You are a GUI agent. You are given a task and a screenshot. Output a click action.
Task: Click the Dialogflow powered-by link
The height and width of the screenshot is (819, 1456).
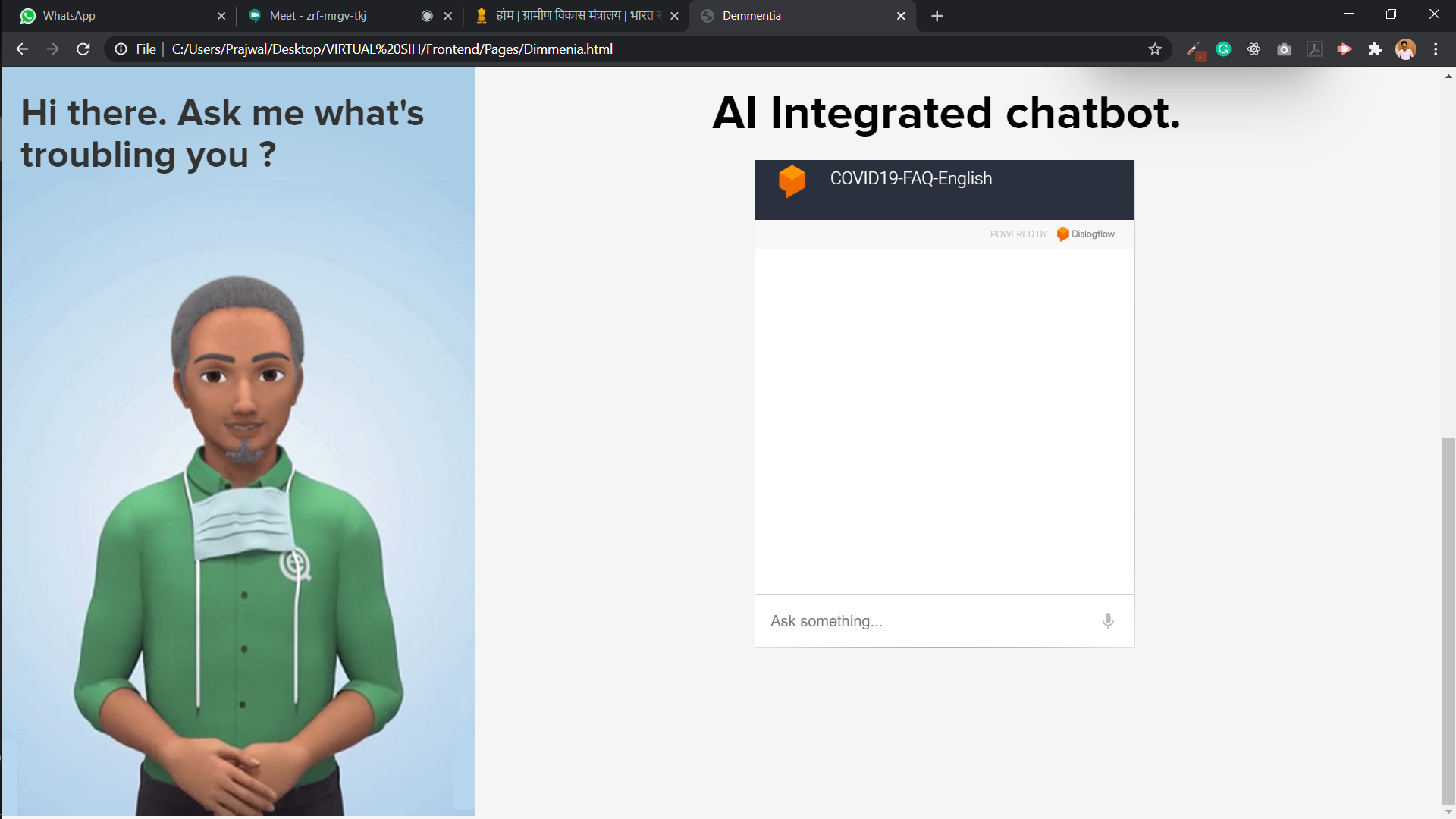coord(1086,234)
